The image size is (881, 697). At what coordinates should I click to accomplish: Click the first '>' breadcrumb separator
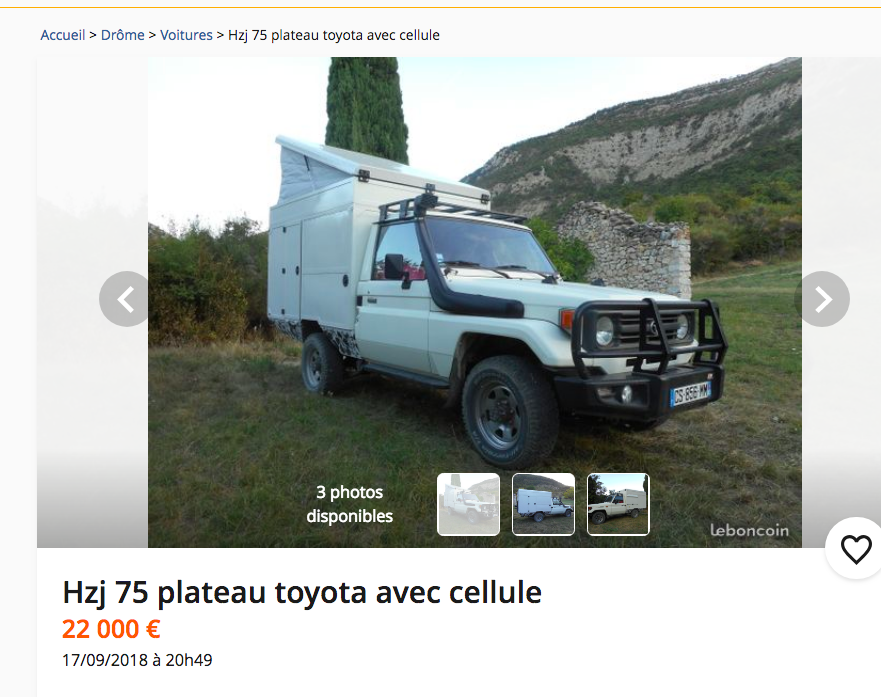tap(93, 35)
